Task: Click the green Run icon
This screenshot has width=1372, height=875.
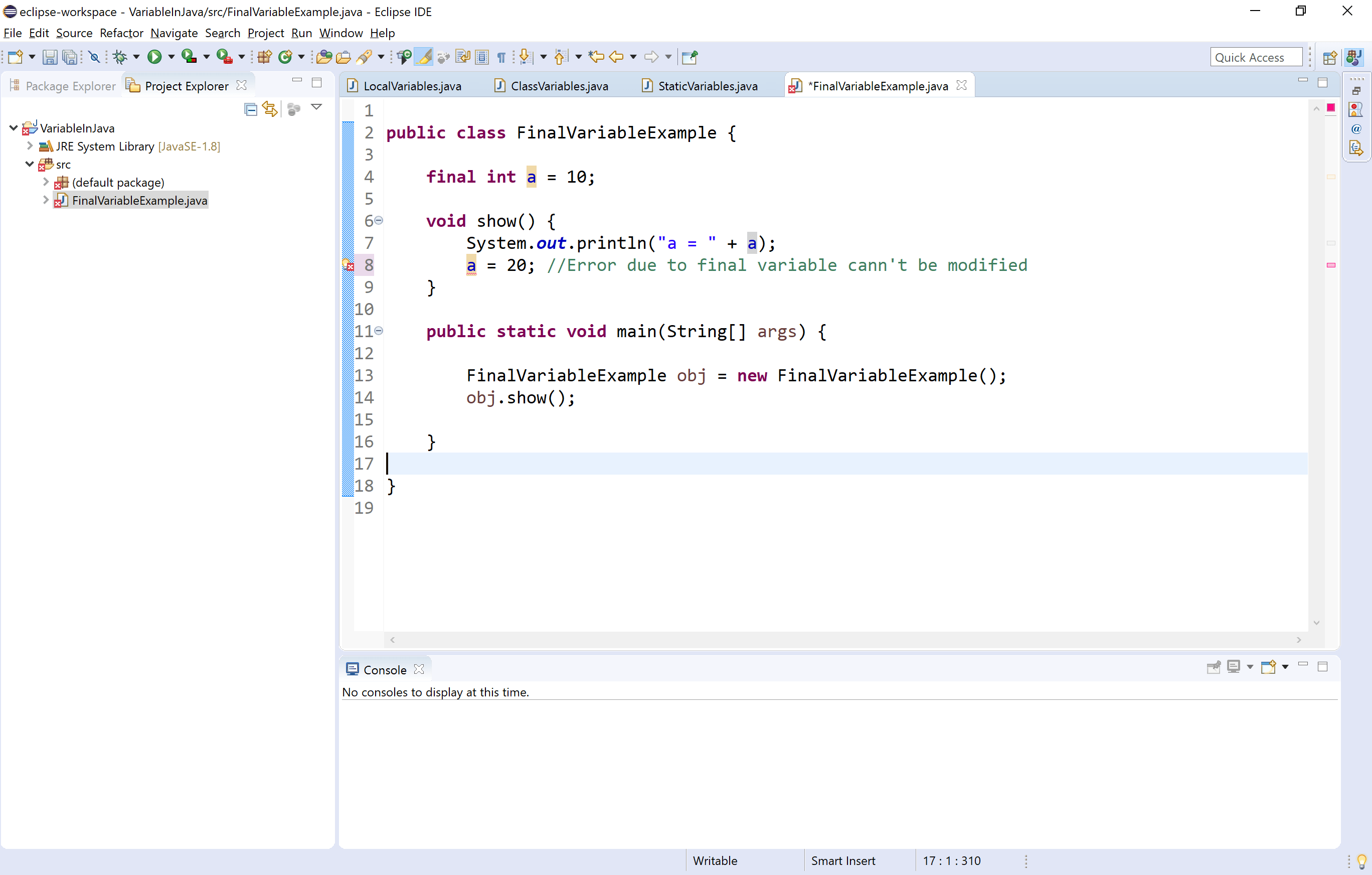Action: [x=155, y=56]
